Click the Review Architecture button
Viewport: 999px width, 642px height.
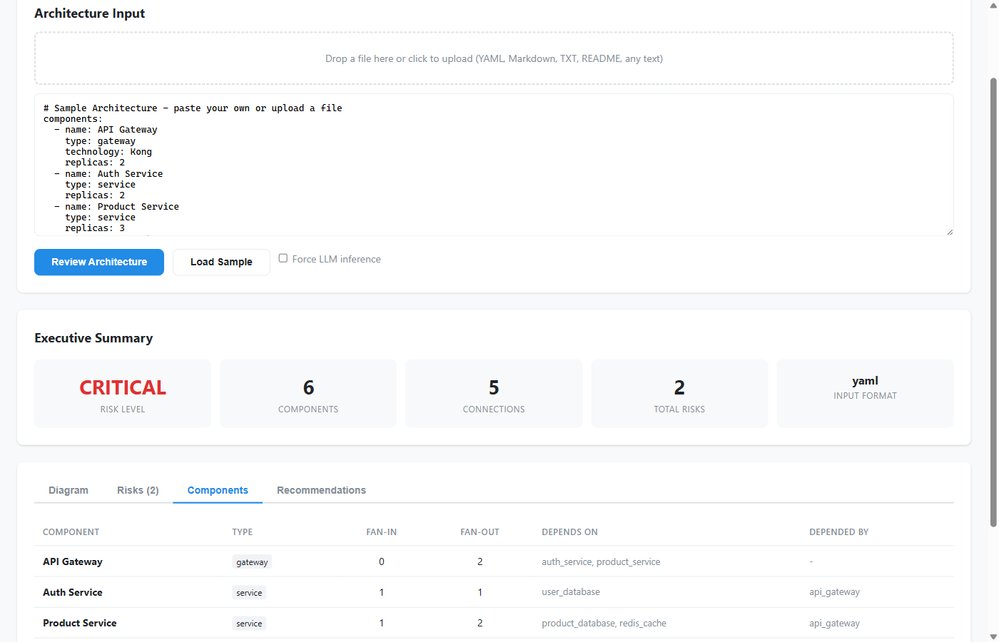[x=99, y=262]
